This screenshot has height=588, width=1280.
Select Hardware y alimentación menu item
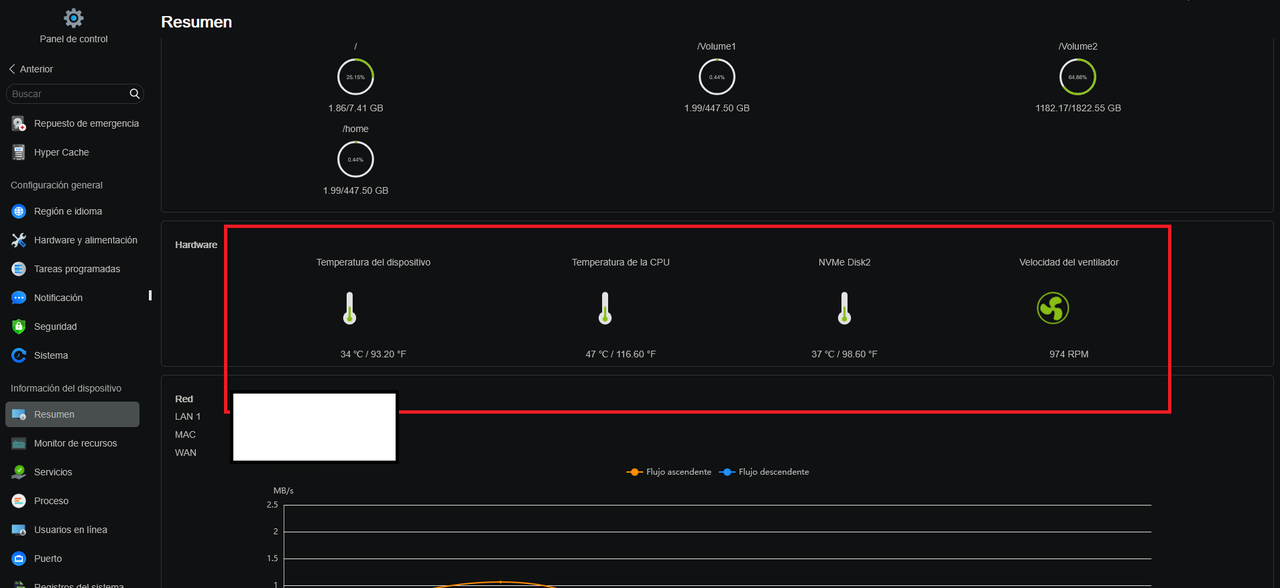[x=72, y=241]
